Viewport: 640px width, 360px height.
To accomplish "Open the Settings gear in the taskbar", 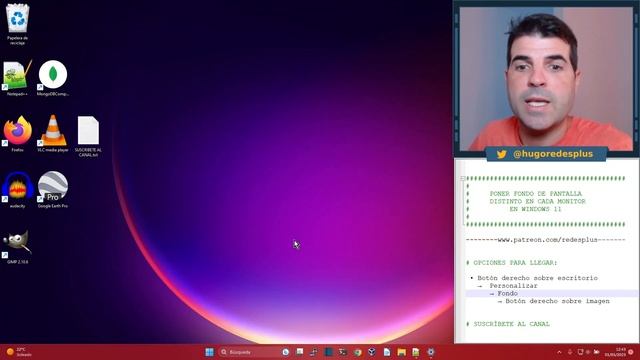I will coord(431,352).
